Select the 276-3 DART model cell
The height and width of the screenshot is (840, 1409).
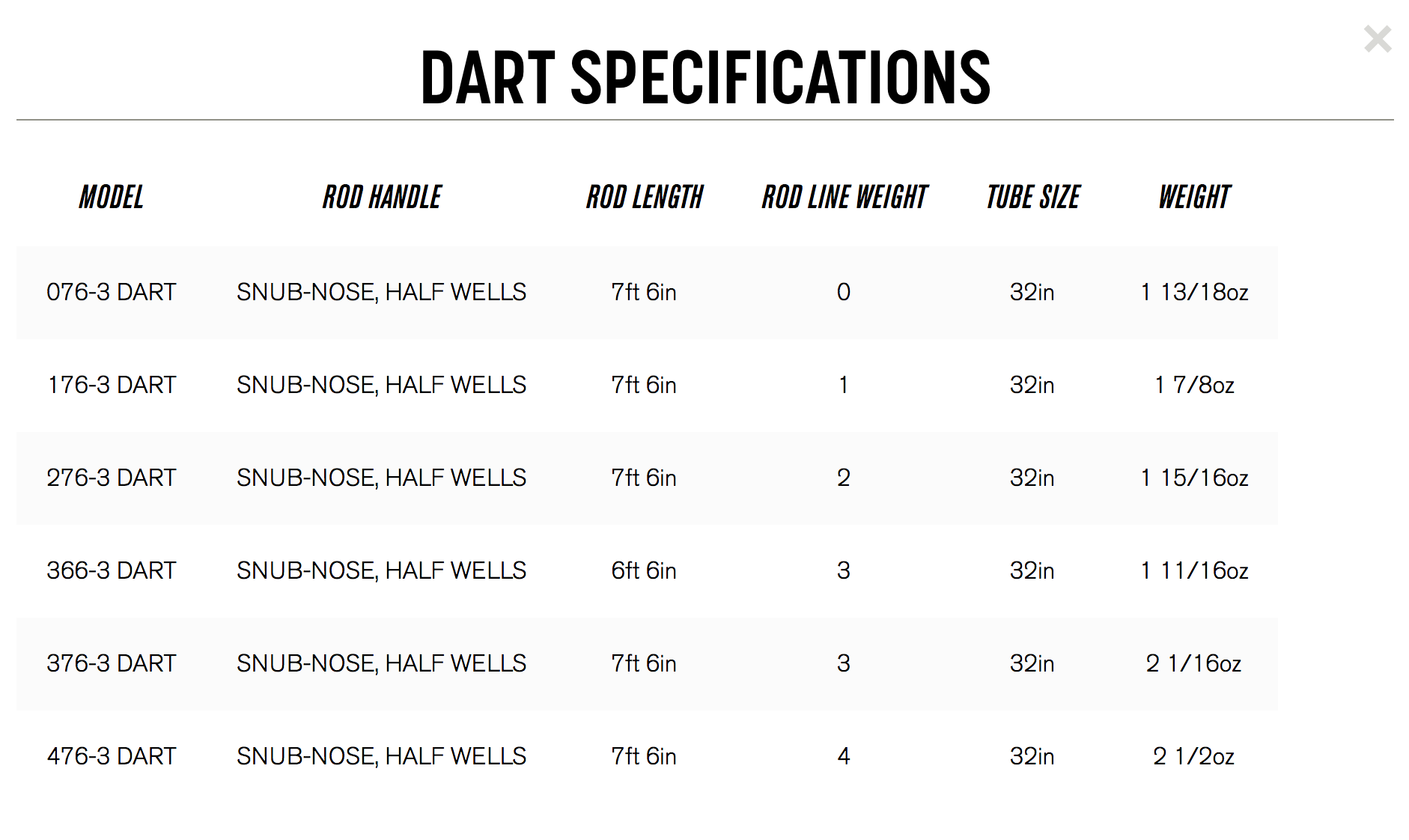click(112, 478)
